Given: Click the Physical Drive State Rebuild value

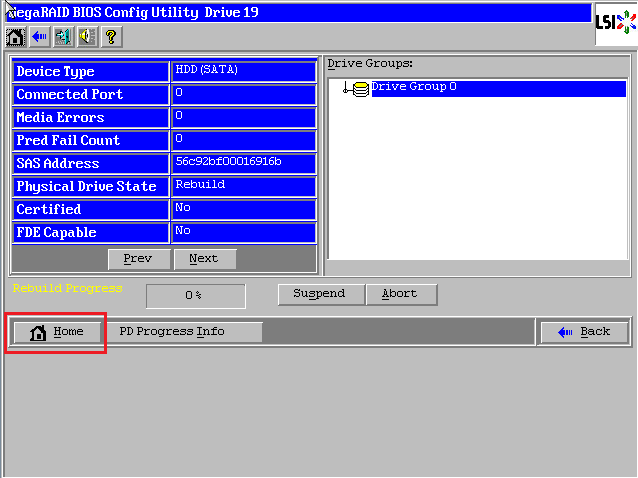Looking at the screenshot, I should pos(244,185).
